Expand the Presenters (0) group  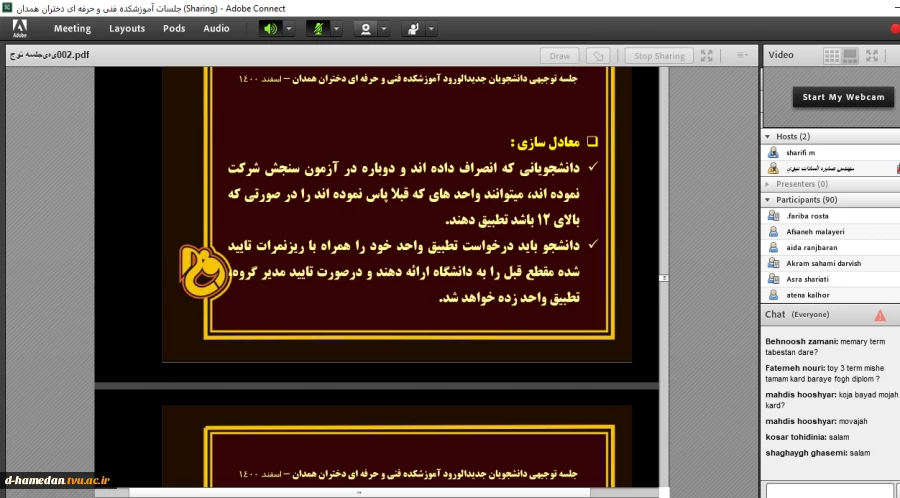767,184
